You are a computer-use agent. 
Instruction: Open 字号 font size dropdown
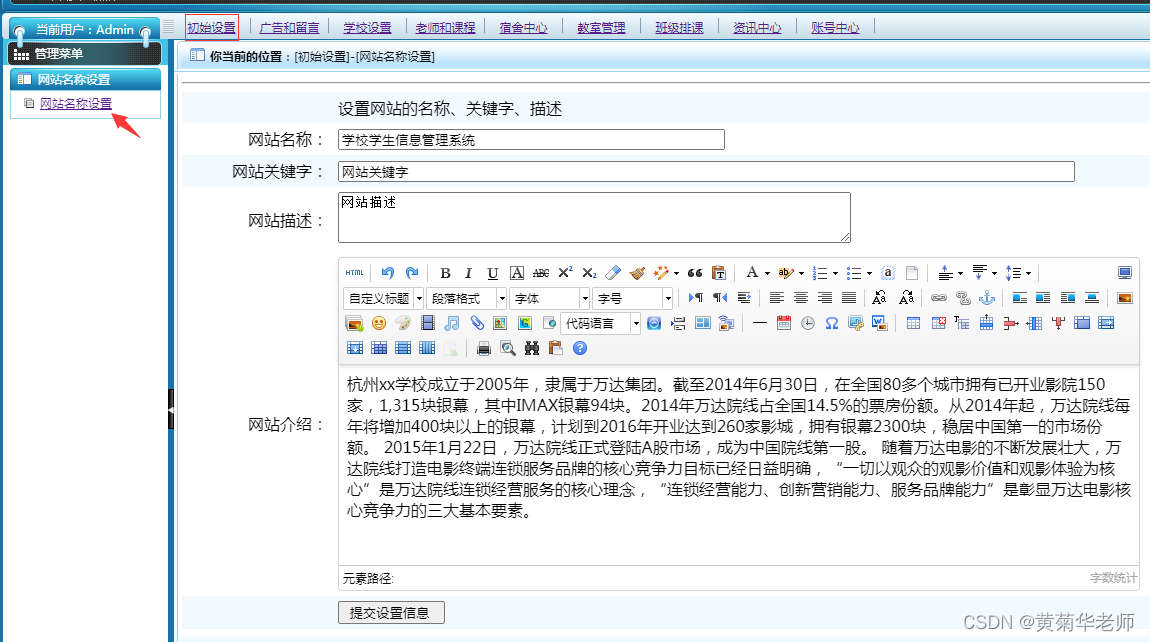(632, 299)
